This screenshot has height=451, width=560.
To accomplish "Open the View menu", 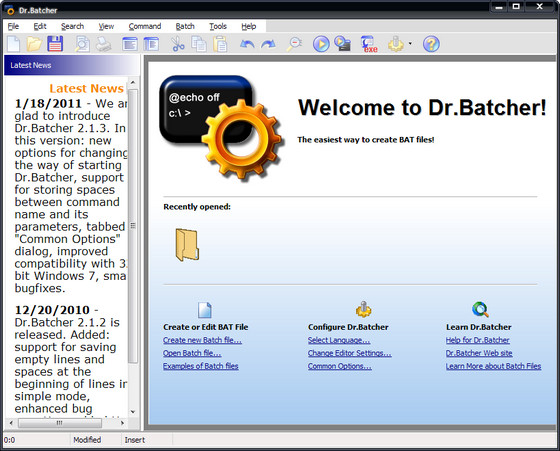I will (x=106, y=26).
